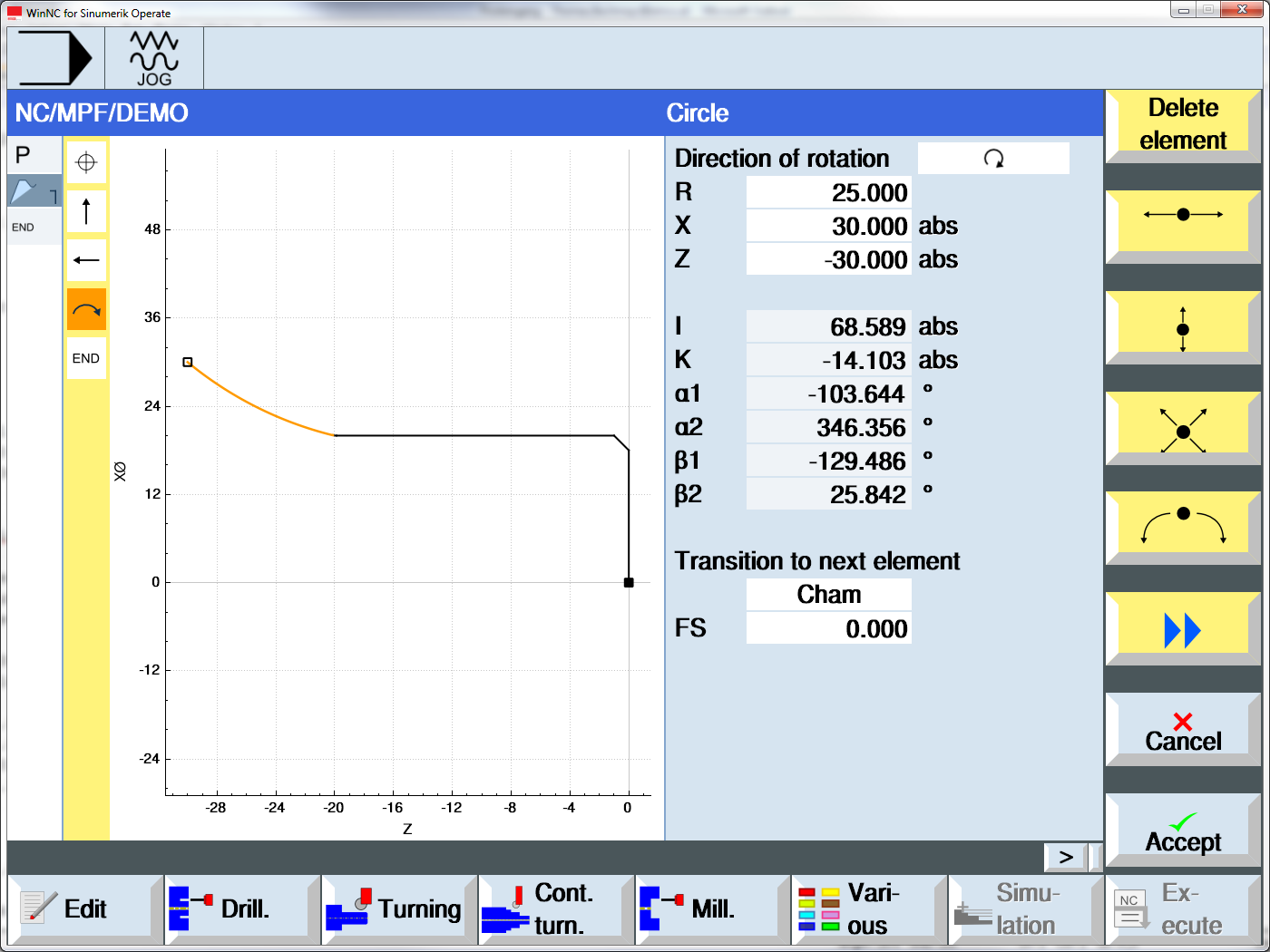Click the vertical straight line softkey
The image size is (1270, 952).
(1182, 328)
